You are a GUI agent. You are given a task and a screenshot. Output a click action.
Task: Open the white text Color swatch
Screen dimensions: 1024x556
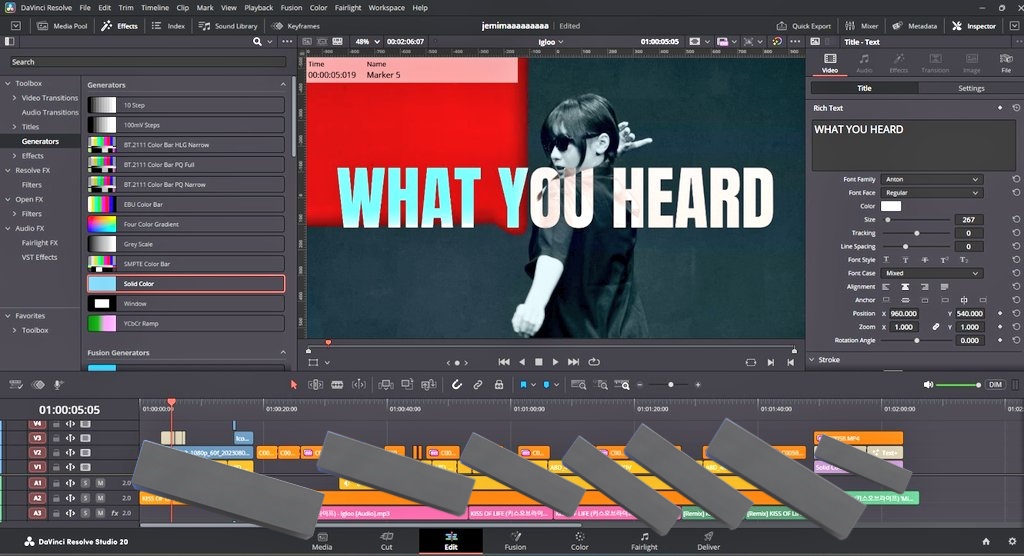click(891, 206)
